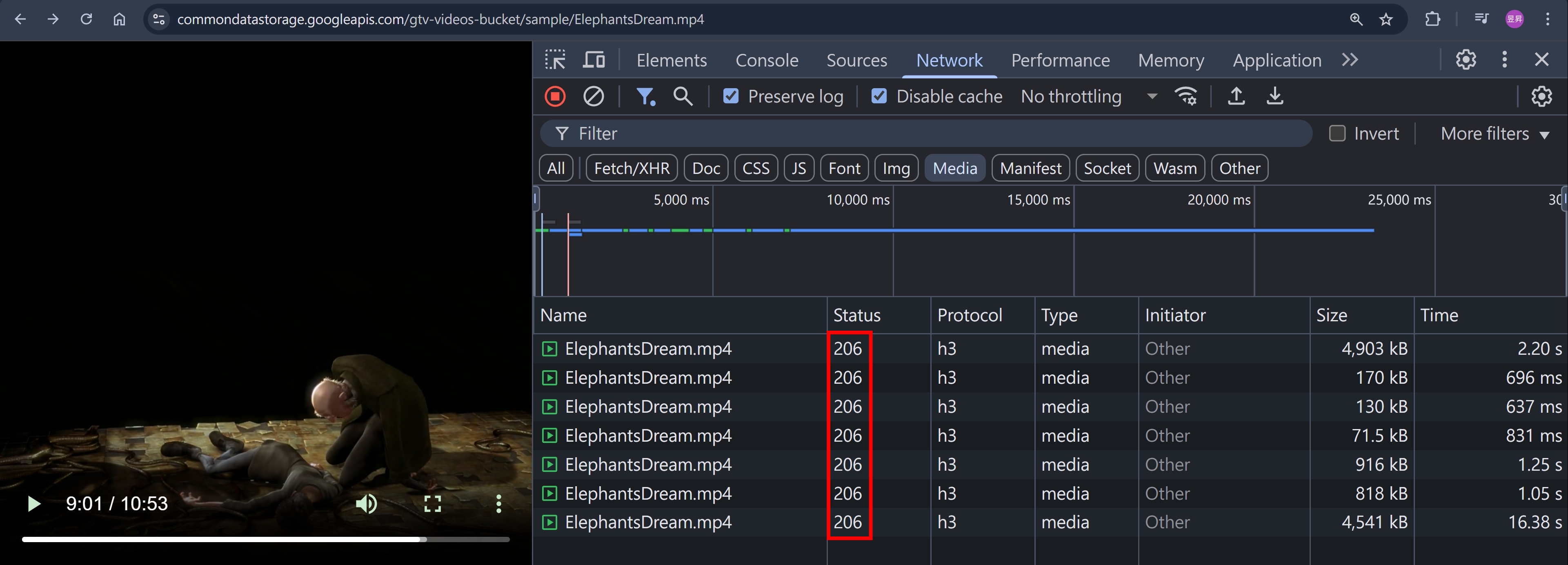Image resolution: width=1568 pixels, height=565 pixels.
Task: Uncheck Disable cache
Action: (x=879, y=96)
